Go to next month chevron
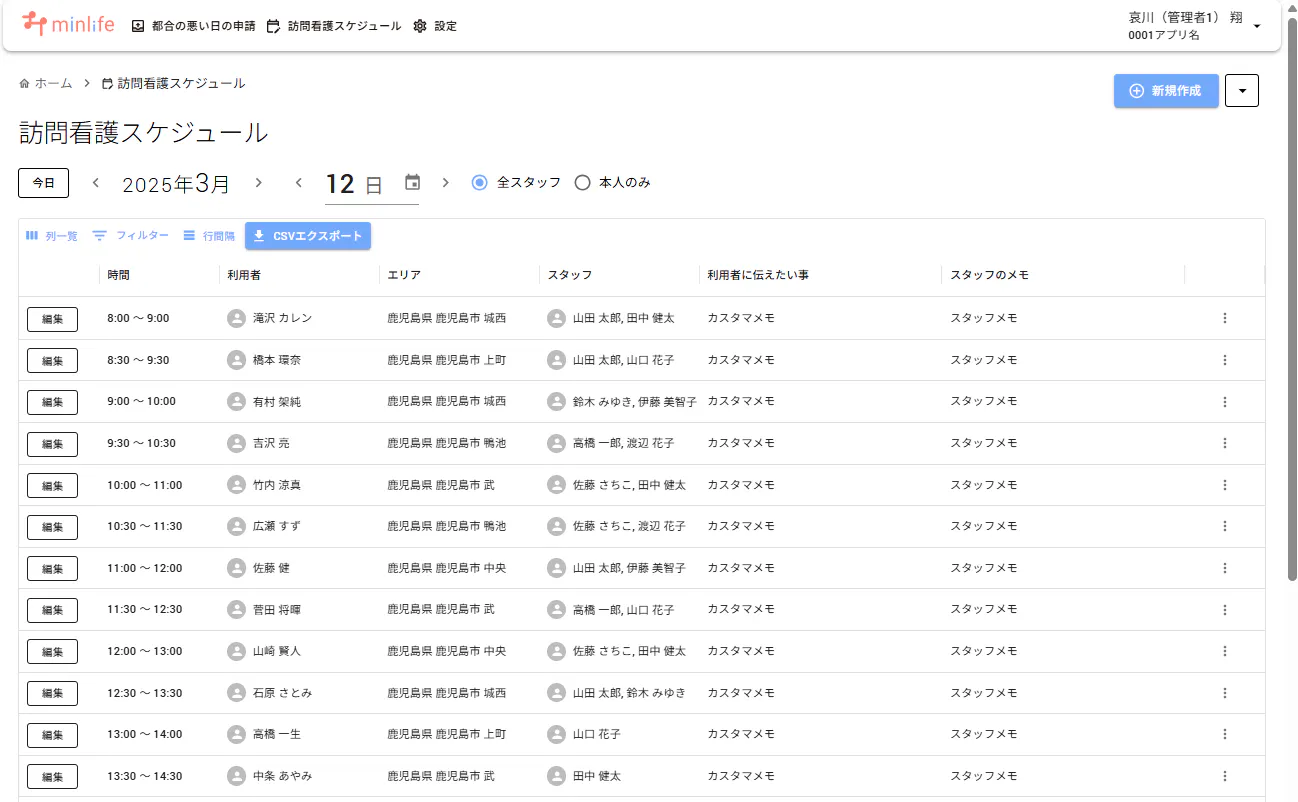Viewport: 1298px width, 802px height. click(x=258, y=182)
